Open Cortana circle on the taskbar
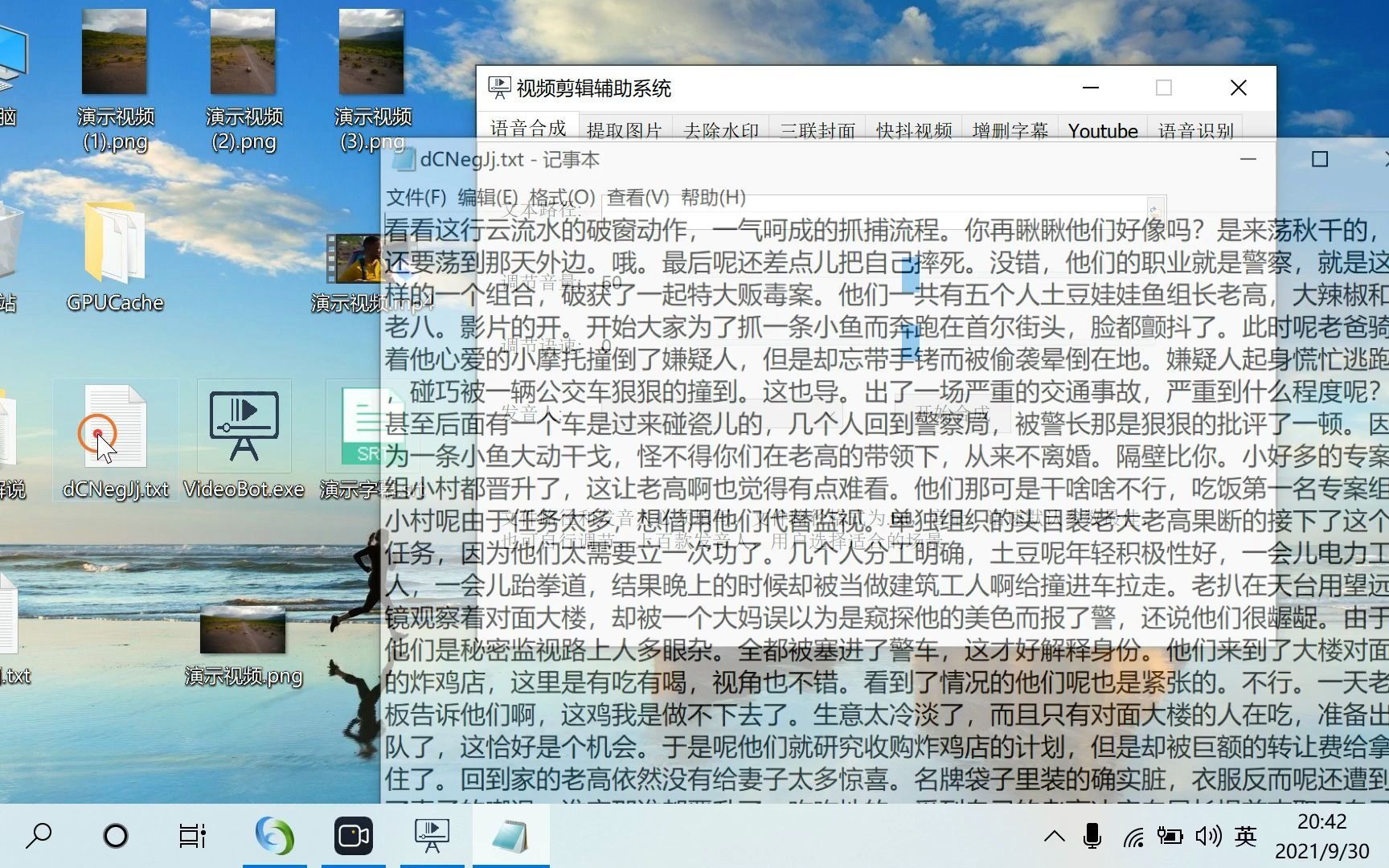 pos(116,836)
